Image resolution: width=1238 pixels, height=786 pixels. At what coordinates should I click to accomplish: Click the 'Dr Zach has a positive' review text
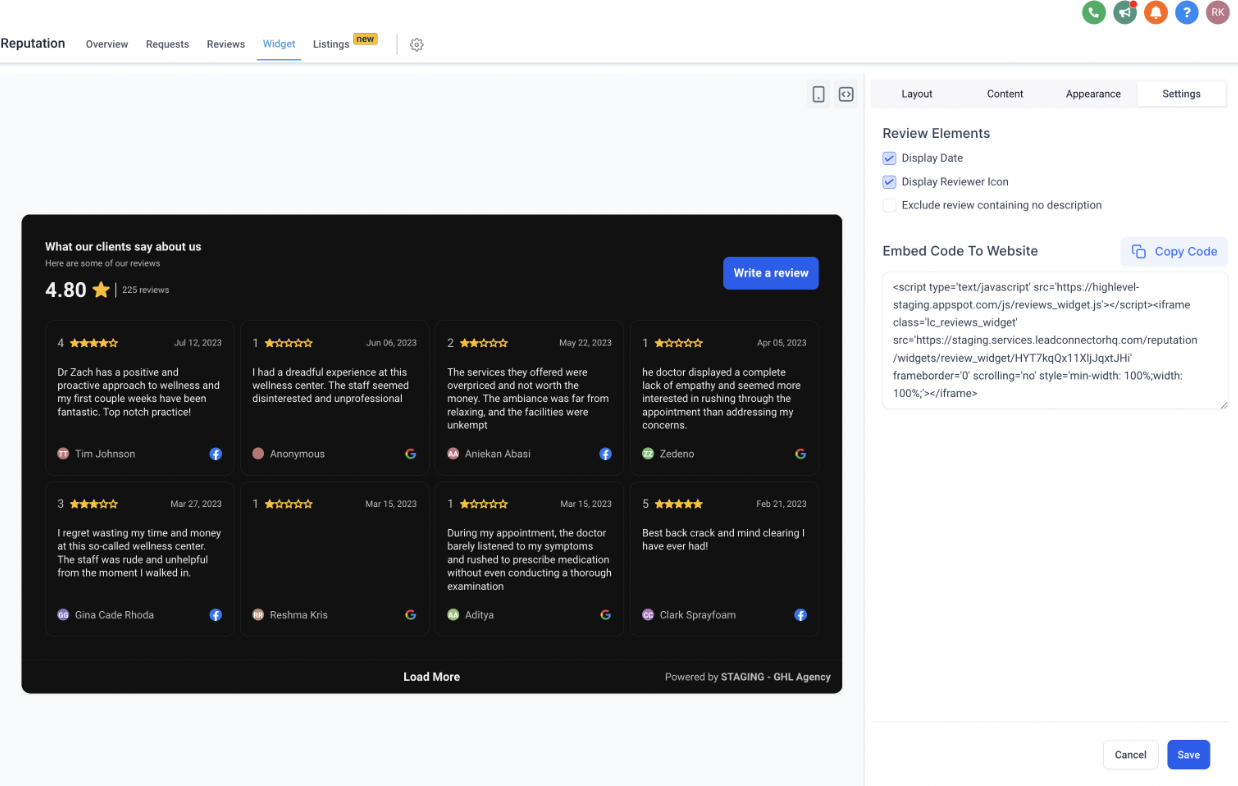click(x=139, y=392)
